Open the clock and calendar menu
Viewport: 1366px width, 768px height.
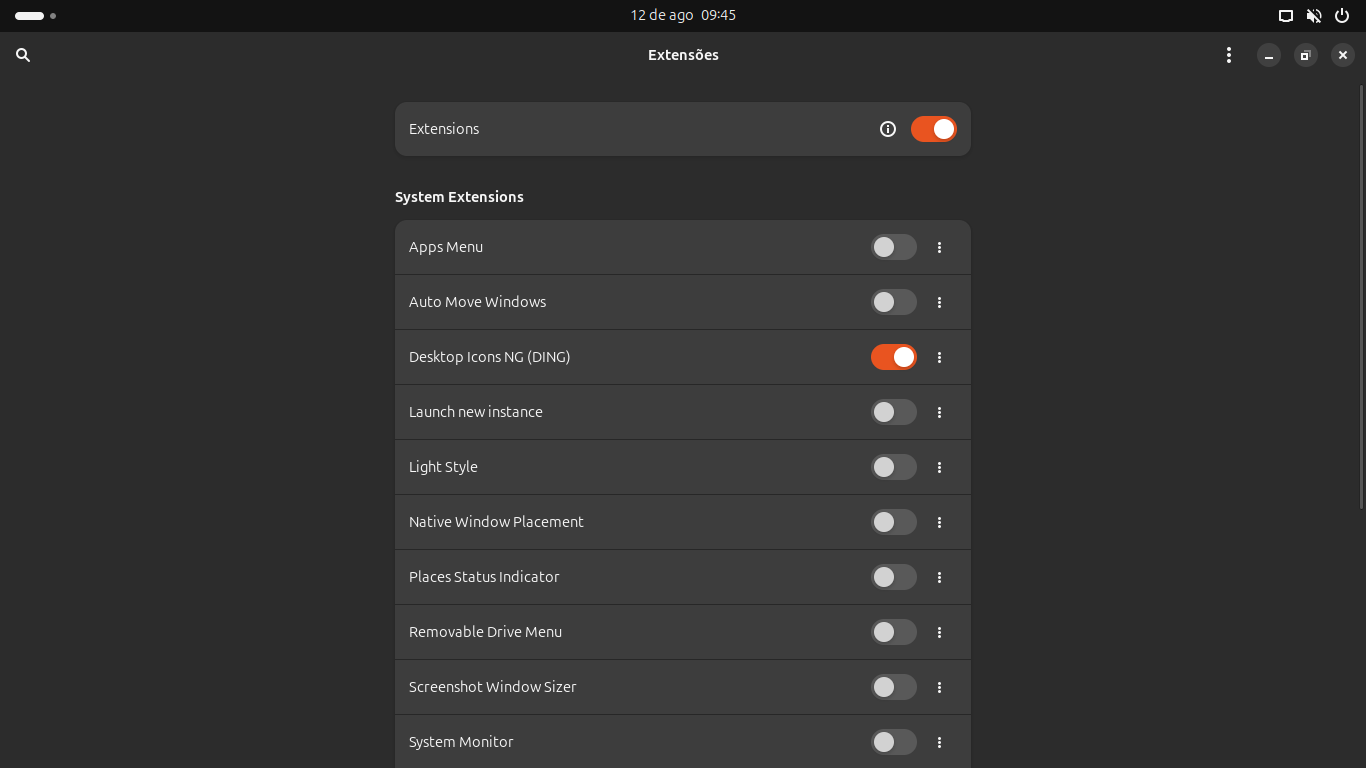(683, 16)
